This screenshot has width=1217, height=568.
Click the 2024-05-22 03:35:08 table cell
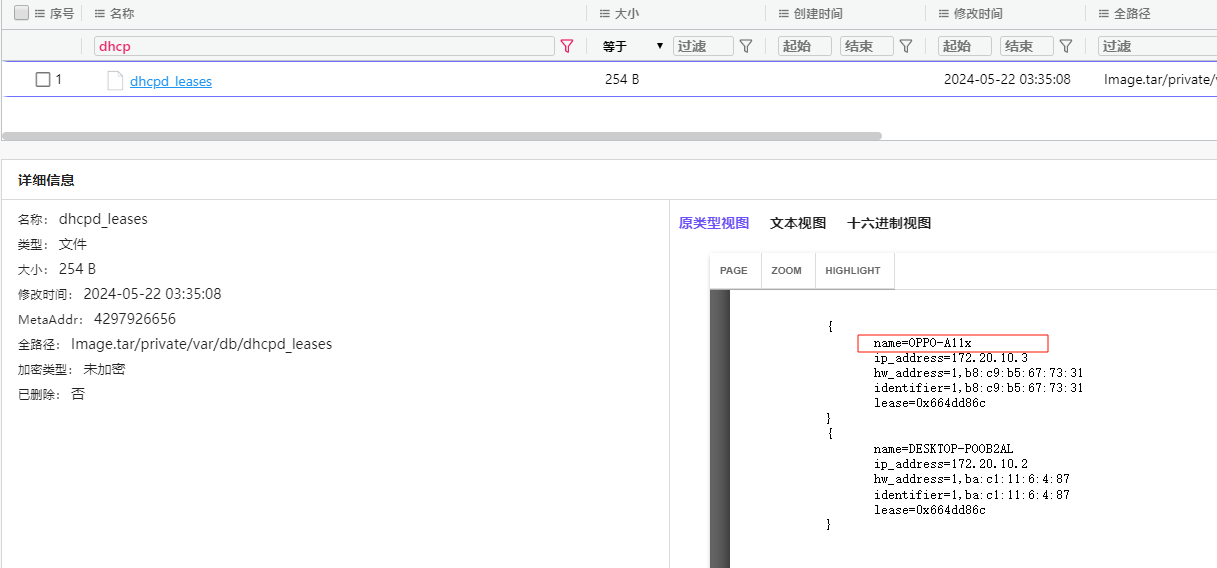[1007, 79]
